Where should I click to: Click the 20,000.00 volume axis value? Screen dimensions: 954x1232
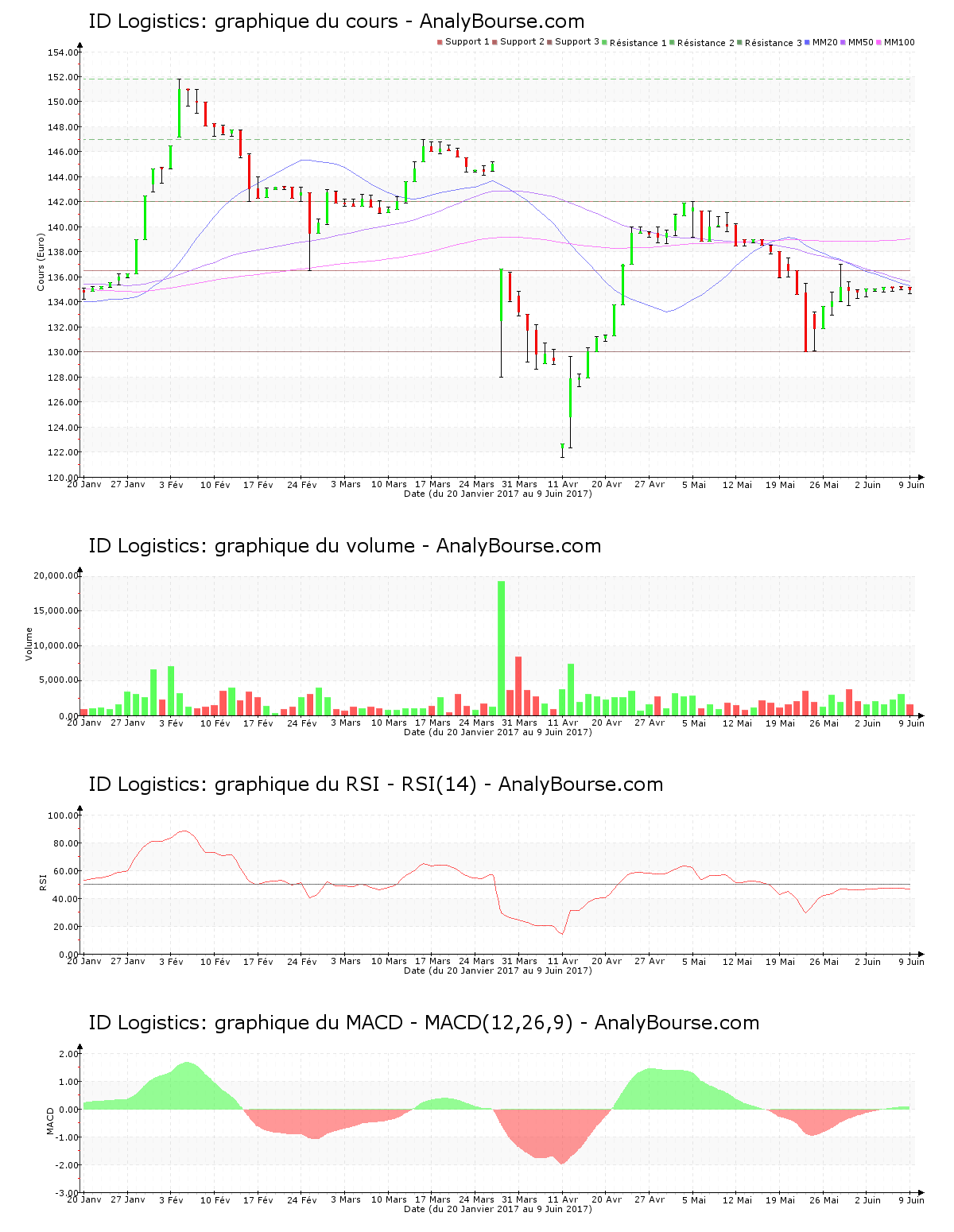click(56, 575)
